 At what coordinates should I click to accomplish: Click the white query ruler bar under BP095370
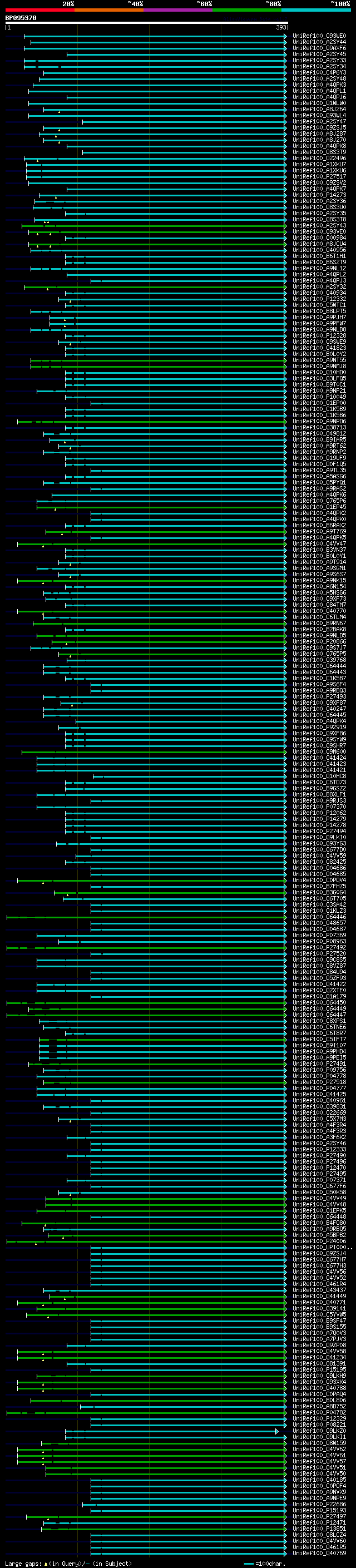click(x=146, y=22)
